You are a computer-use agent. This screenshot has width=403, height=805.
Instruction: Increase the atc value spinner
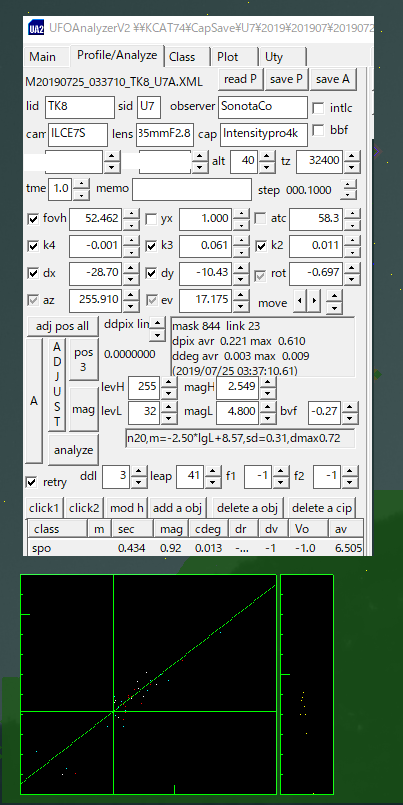351,213
